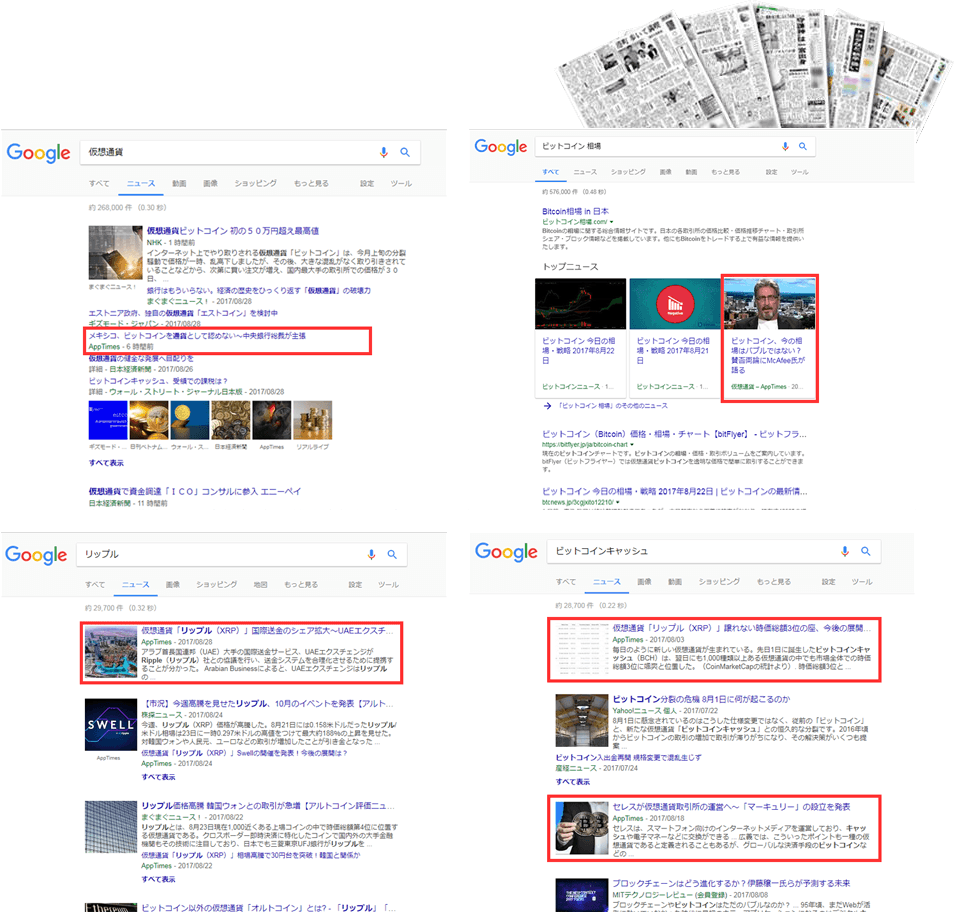Screen dimensions: 954x913
Task: Open ツール options in the 仮想通貨 search
Action: tap(401, 183)
